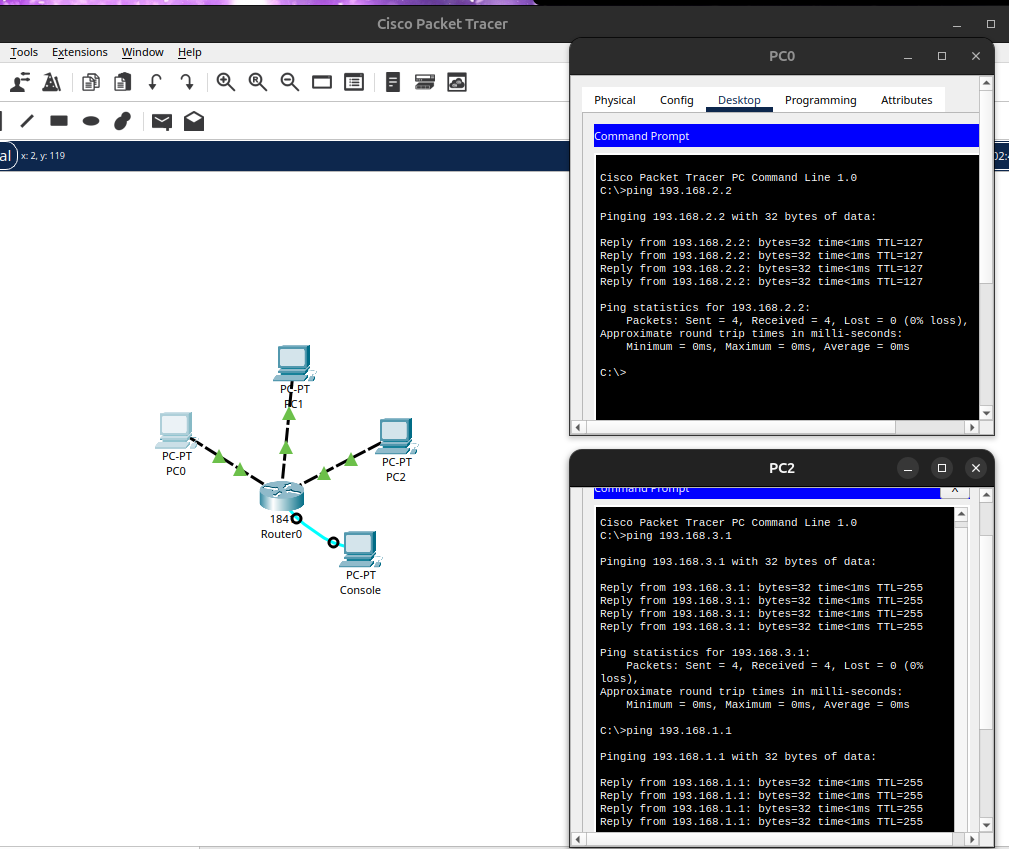
Task: Reset workspace zoom level
Action: (257, 82)
